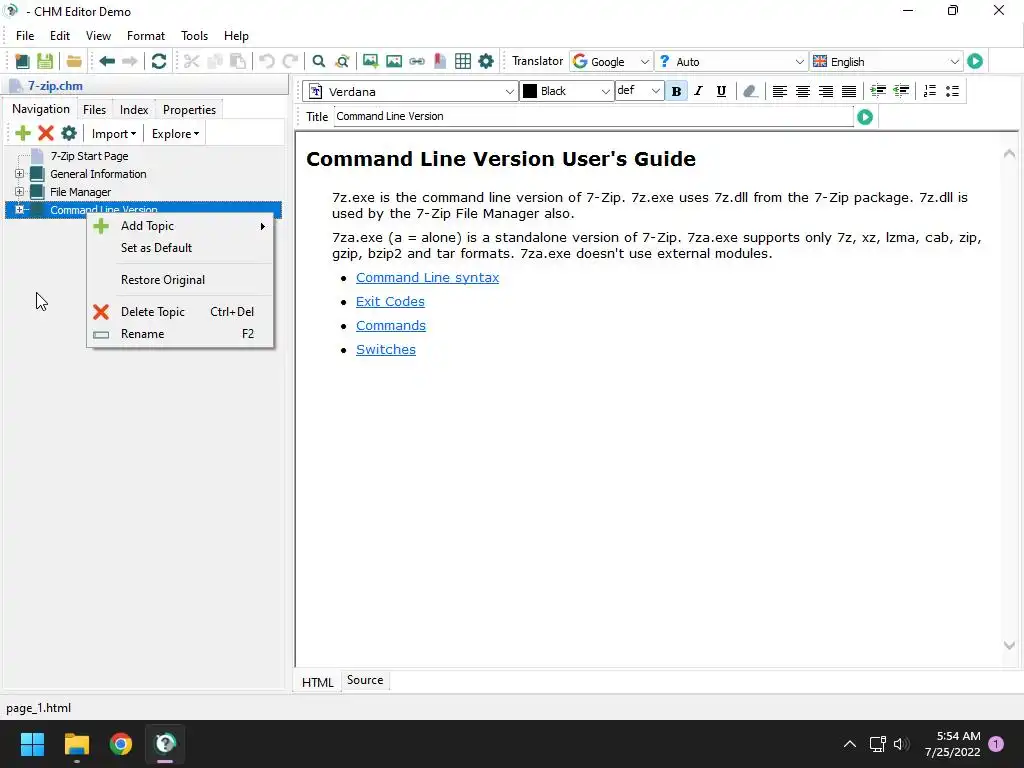Click the green play button beside Title field

[x=865, y=117]
